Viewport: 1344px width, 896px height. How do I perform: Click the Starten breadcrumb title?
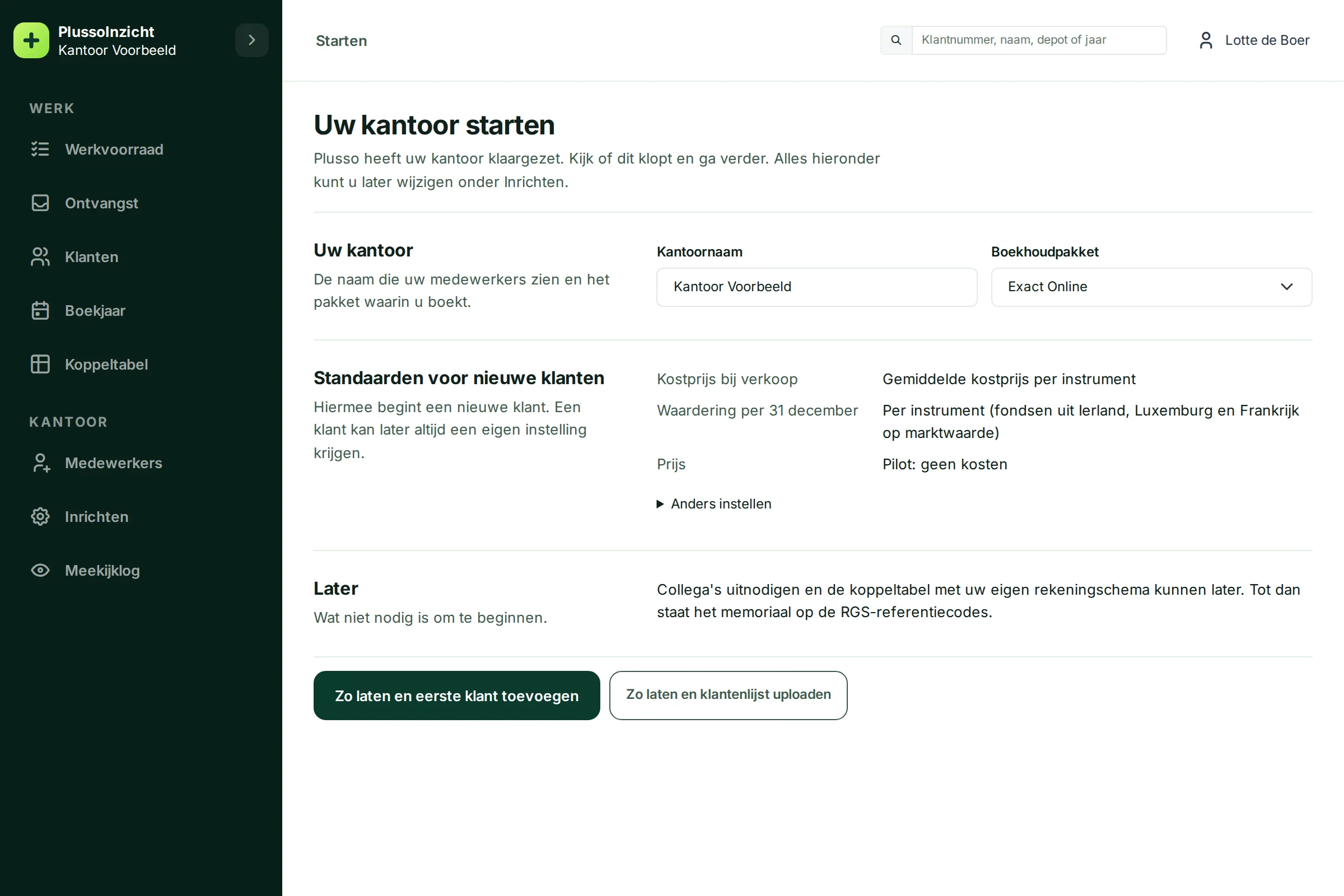tap(341, 40)
